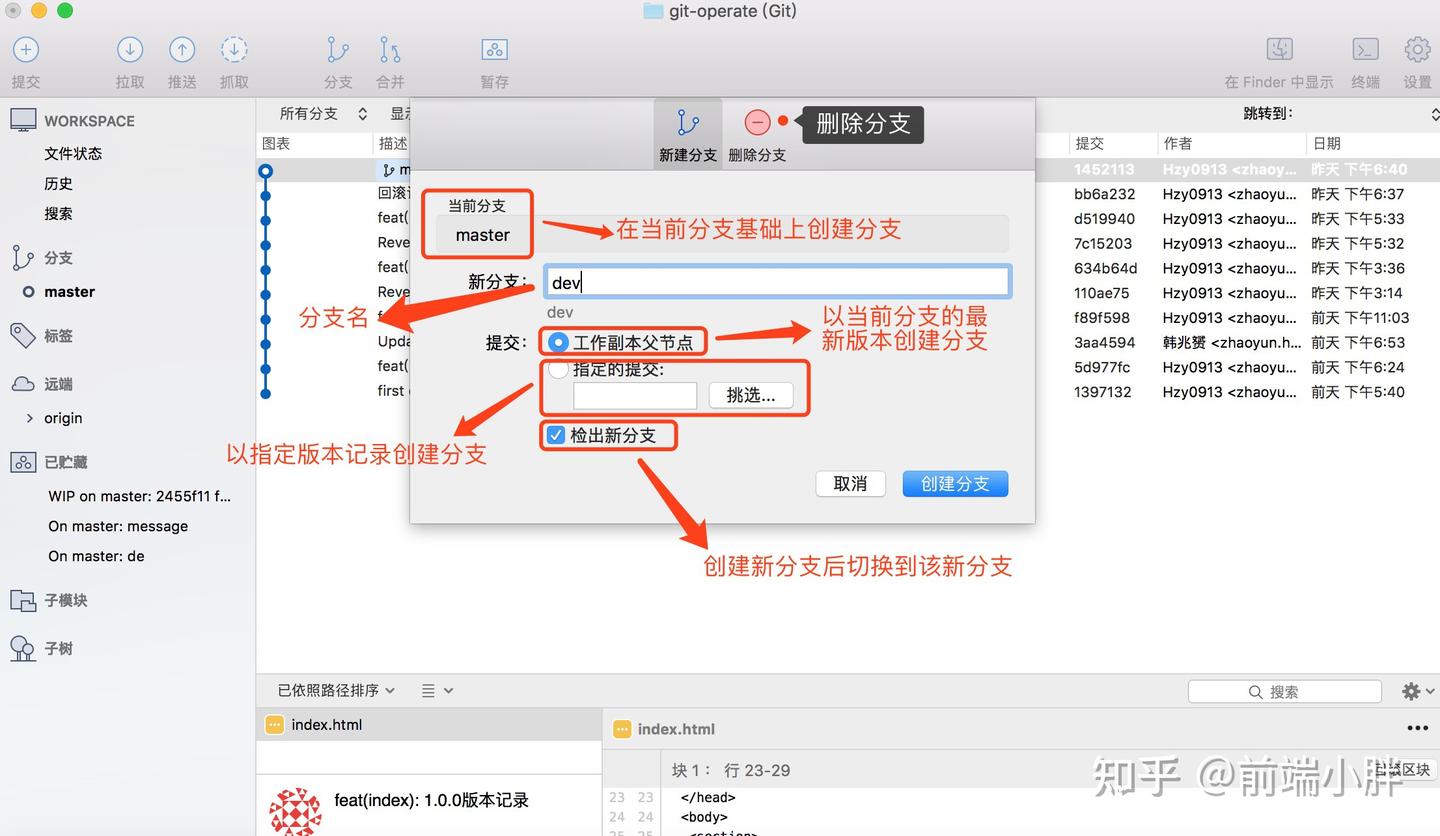Click the 挑选... commit picker button

tap(751, 396)
